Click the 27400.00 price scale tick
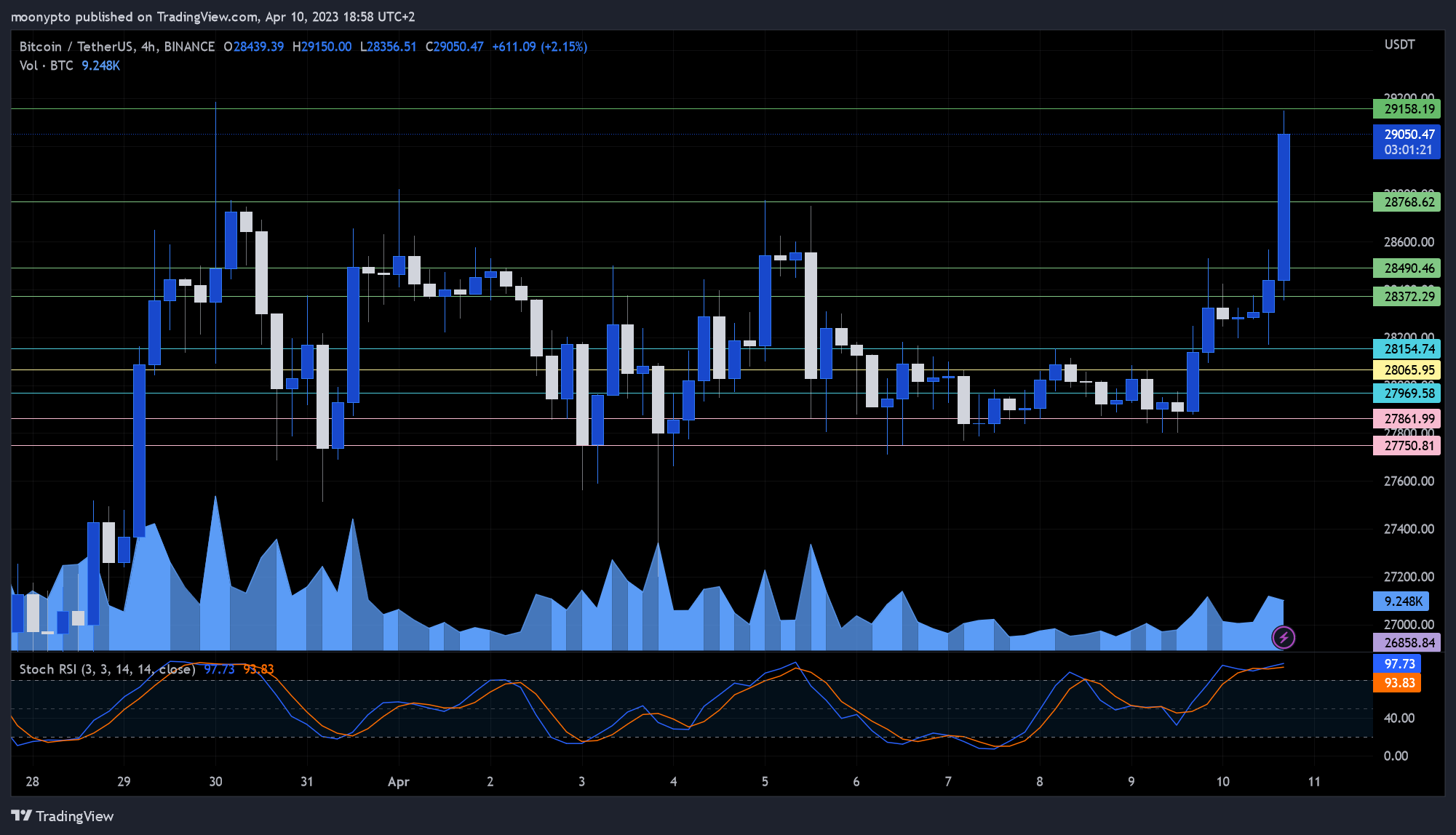Viewport: 1456px width, 835px height. 1409,529
